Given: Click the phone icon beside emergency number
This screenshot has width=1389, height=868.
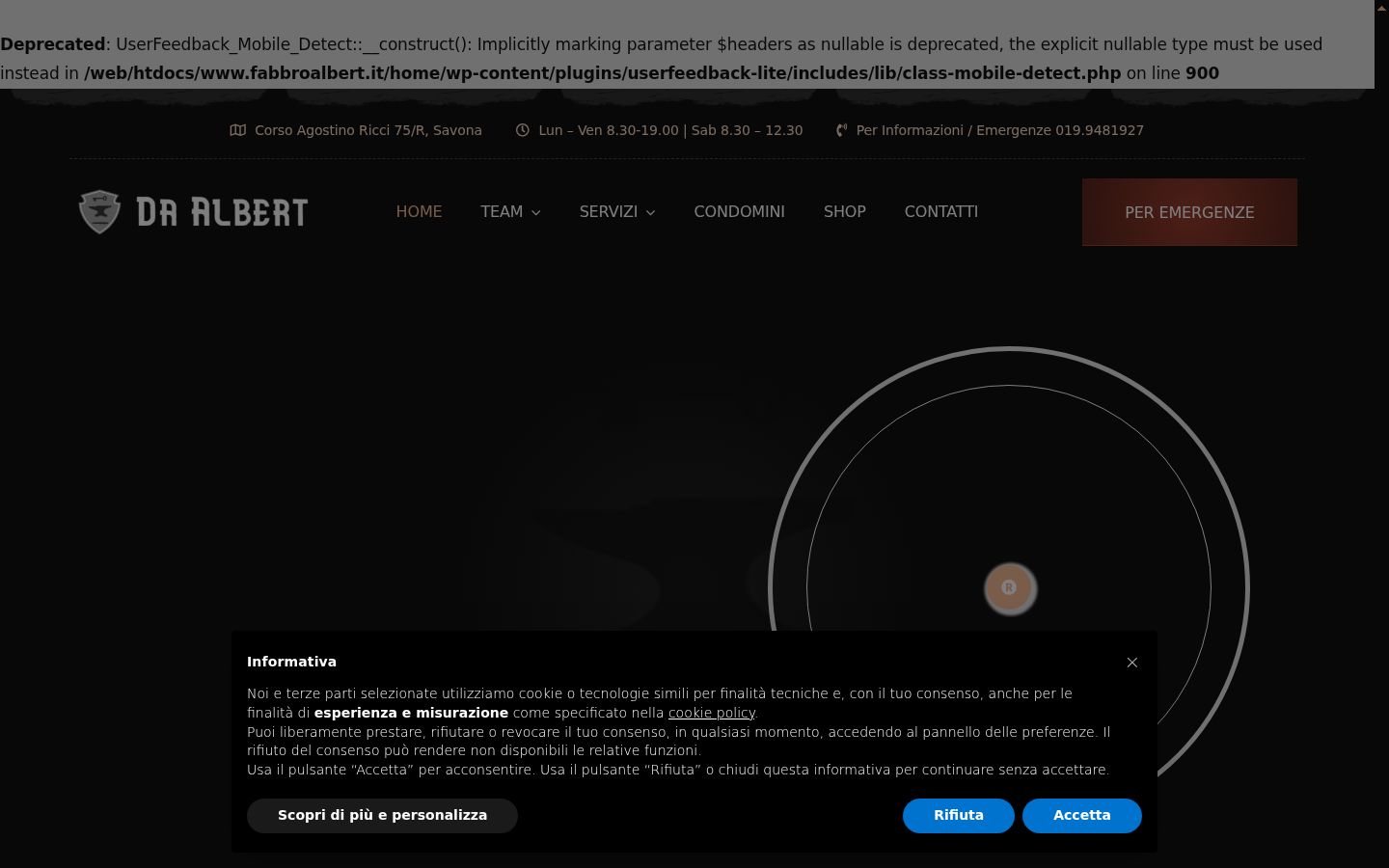Looking at the screenshot, I should point(841,130).
